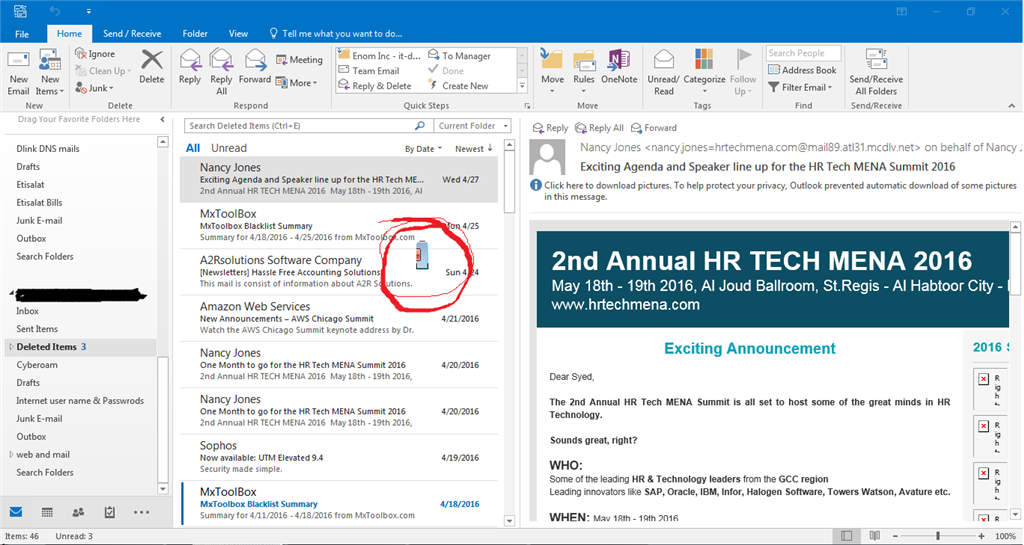Click Forward in reading pane
Viewport: 1024px width, 545px height.
point(654,128)
